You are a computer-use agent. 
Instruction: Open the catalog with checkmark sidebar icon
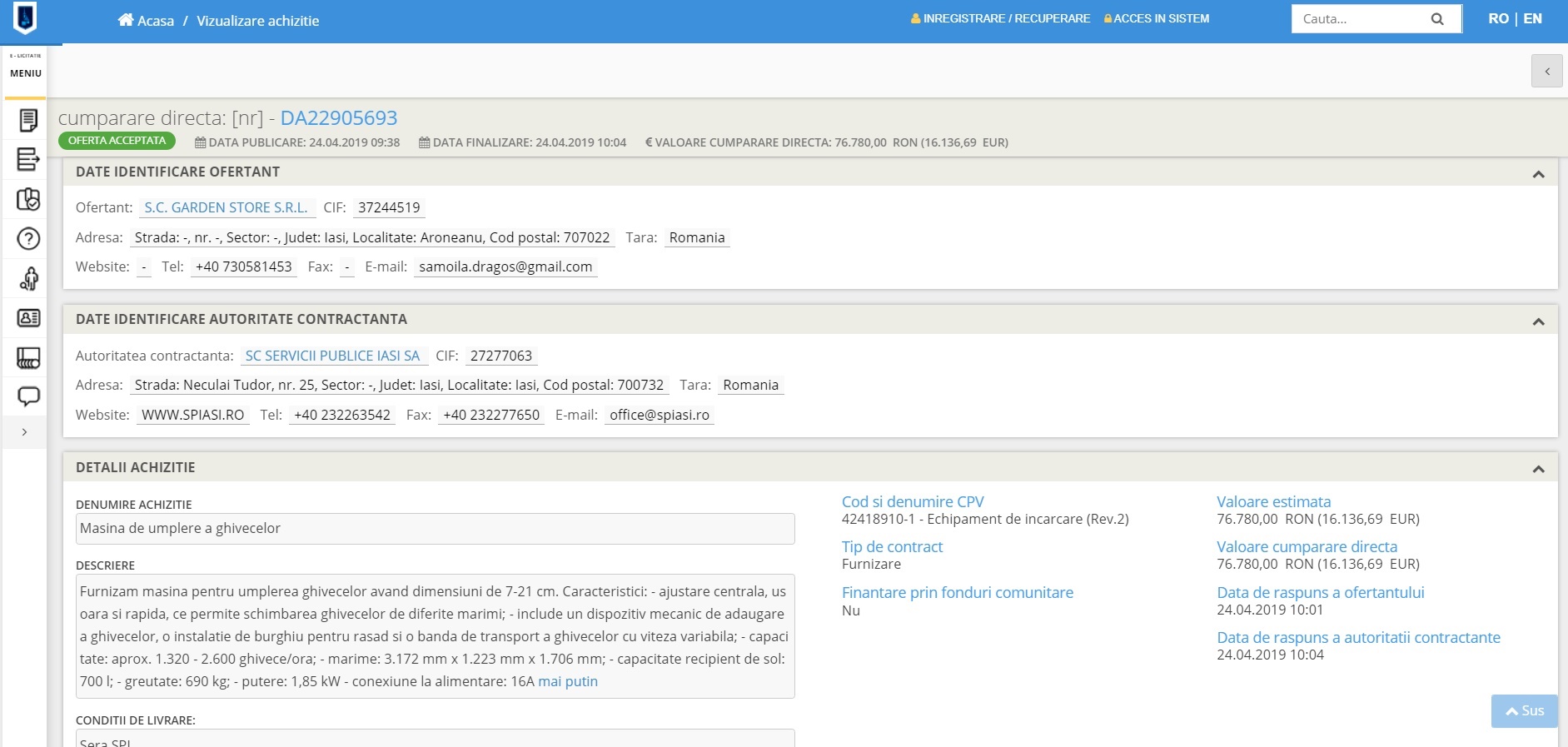(28, 199)
